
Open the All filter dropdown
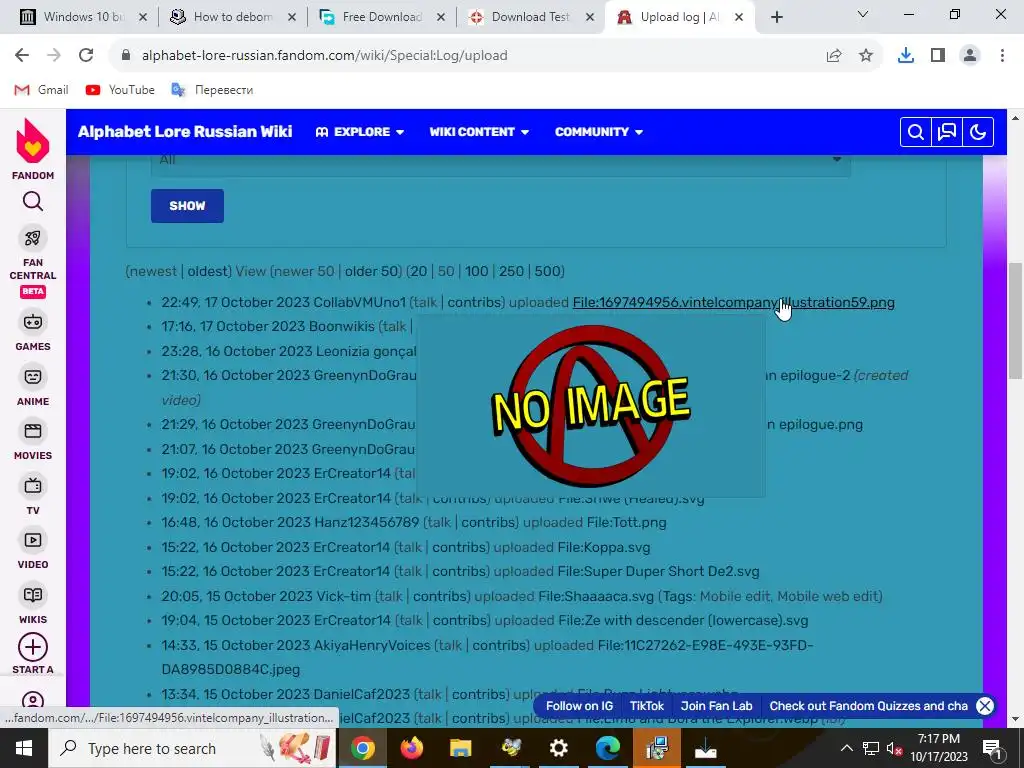[500, 161]
